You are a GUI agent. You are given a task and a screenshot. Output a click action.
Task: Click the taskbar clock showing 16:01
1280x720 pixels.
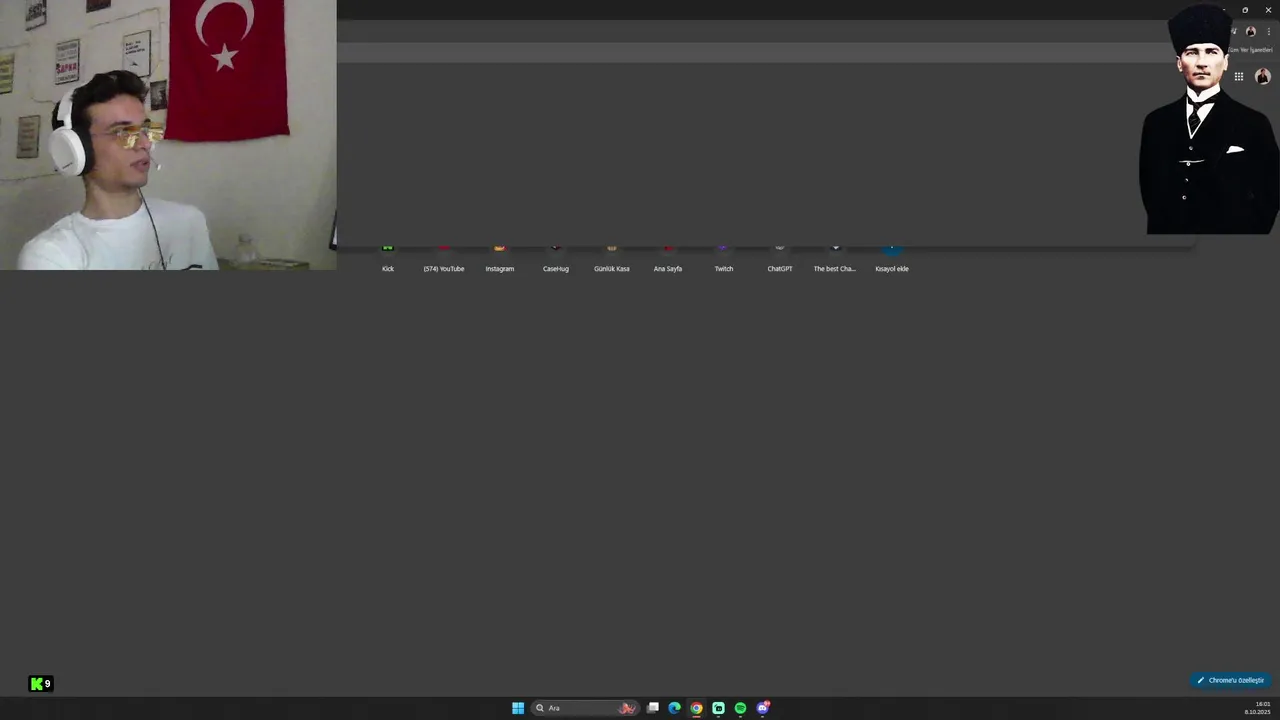pos(1257,708)
